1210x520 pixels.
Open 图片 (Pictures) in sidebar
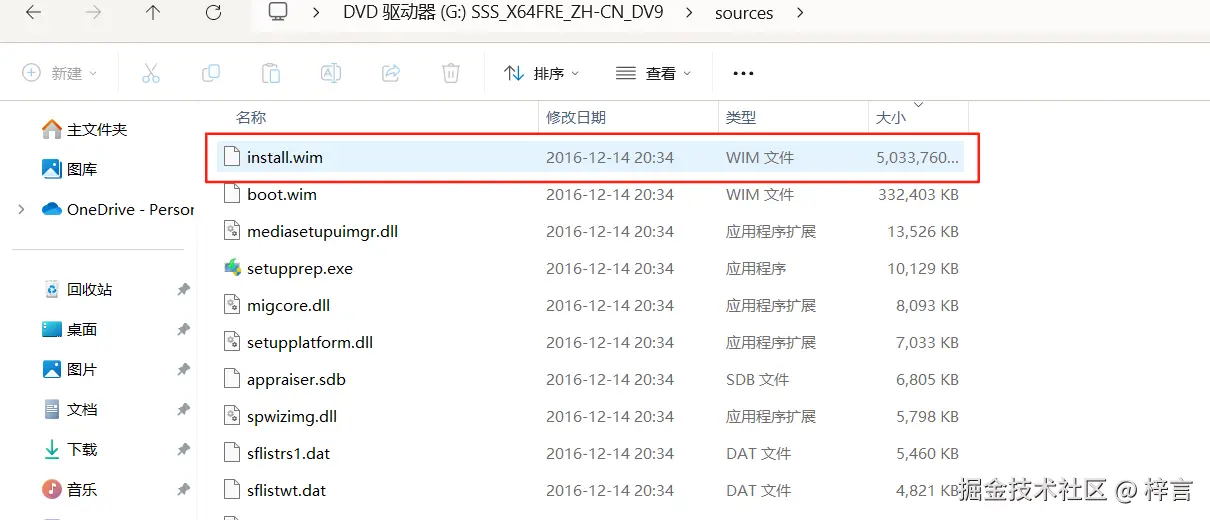(70, 370)
